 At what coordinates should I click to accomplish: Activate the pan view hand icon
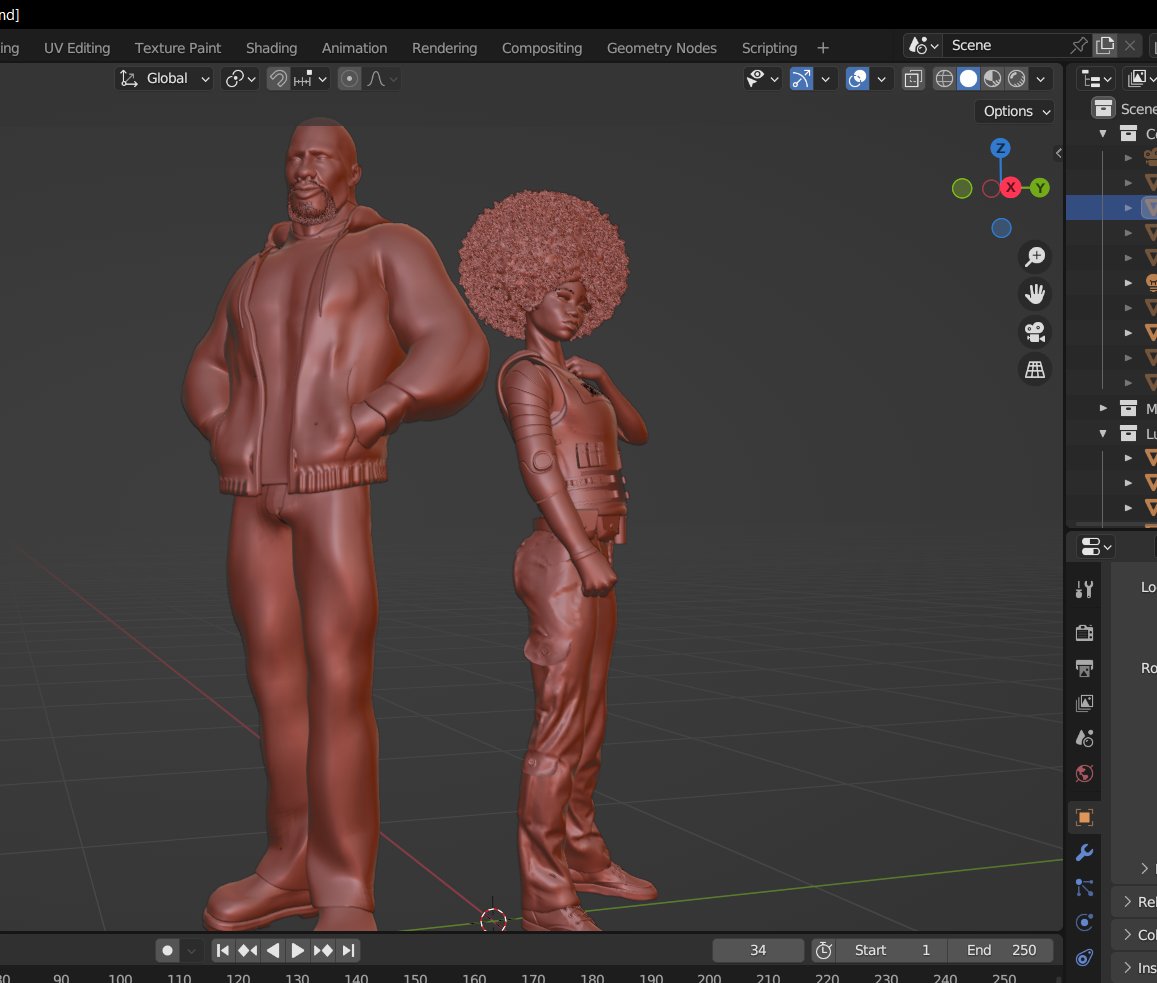1035,294
